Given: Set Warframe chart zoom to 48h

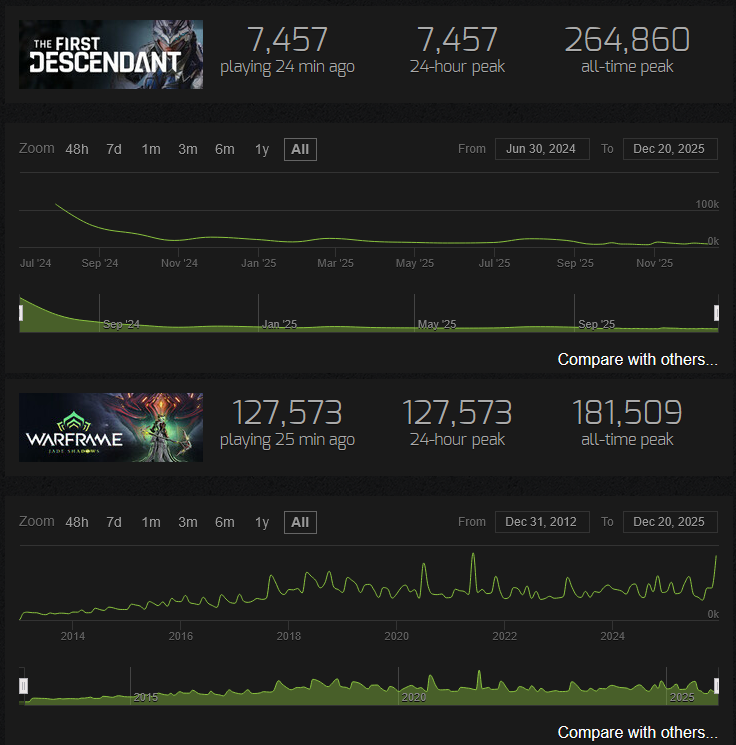Looking at the screenshot, I should tap(77, 522).
